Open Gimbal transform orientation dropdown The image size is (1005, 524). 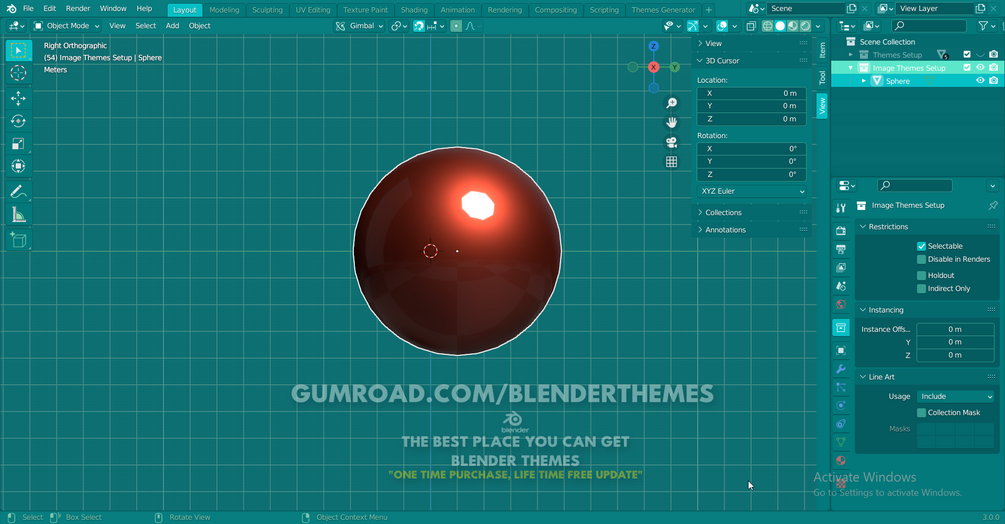click(x=360, y=26)
